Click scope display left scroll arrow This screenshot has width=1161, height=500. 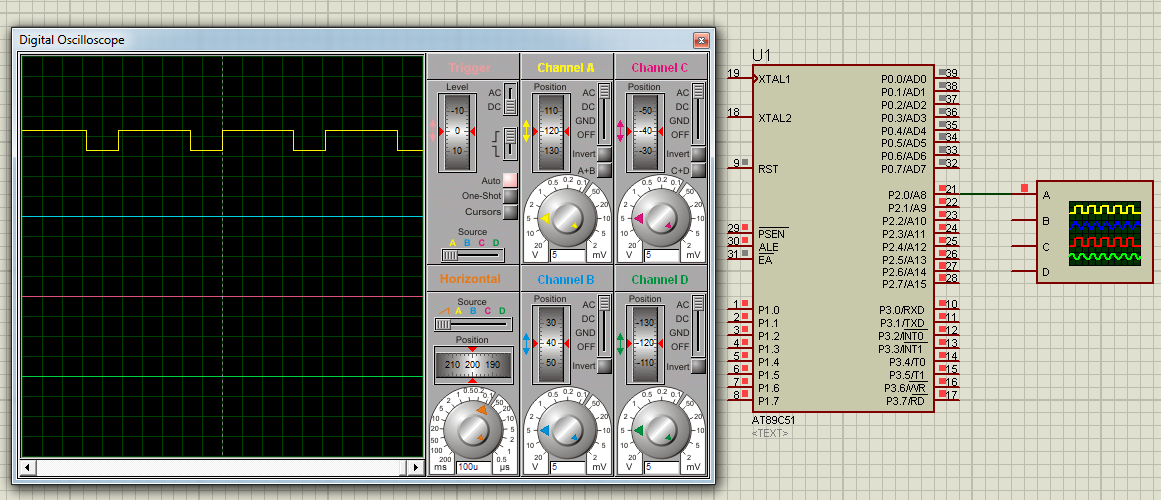(x=28, y=467)
